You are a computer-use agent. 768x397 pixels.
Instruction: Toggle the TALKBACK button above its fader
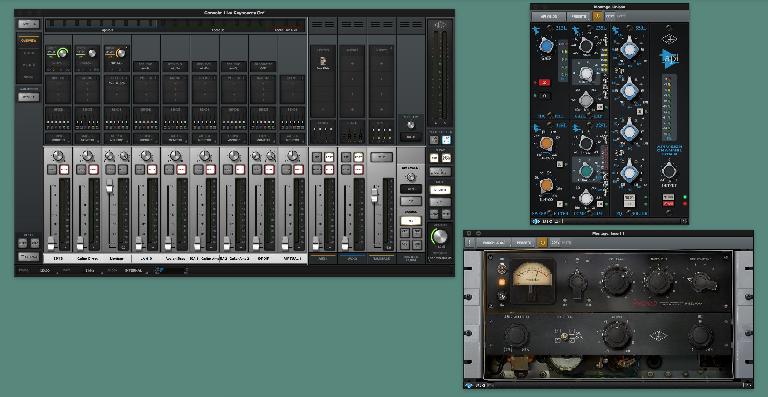point(382,157)
